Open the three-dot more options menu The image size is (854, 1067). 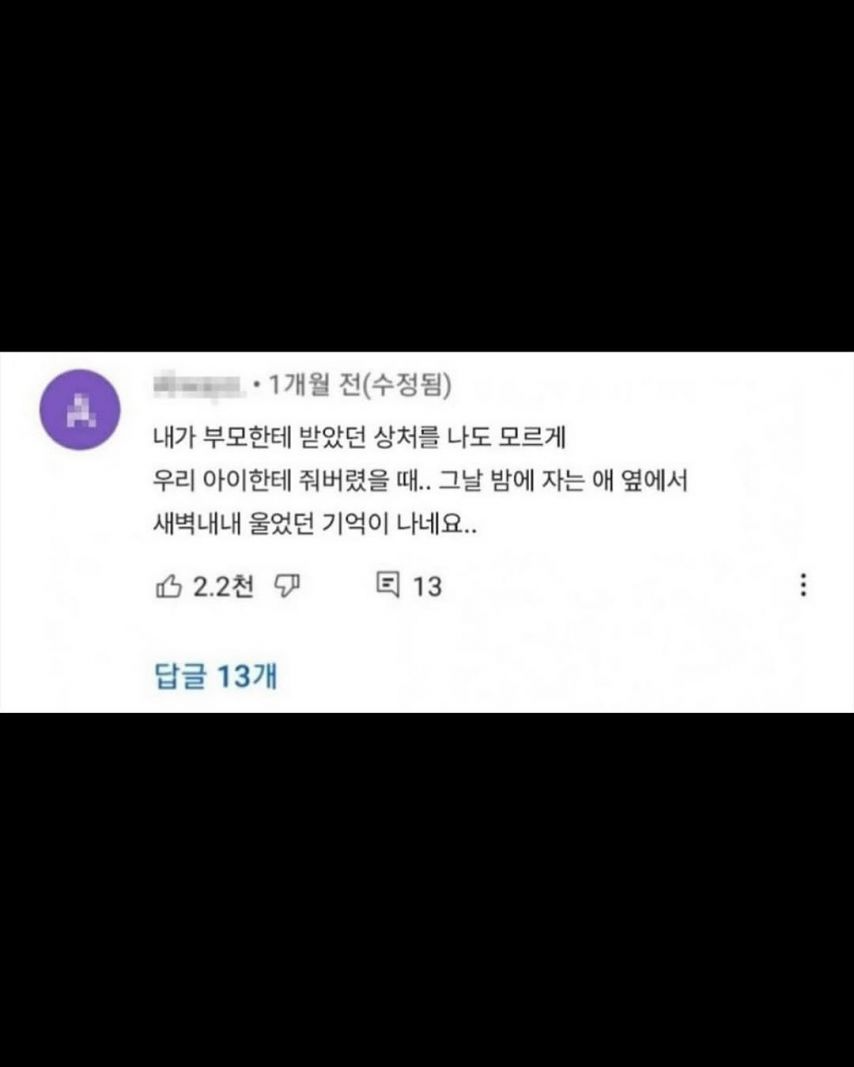coord(804,585)
